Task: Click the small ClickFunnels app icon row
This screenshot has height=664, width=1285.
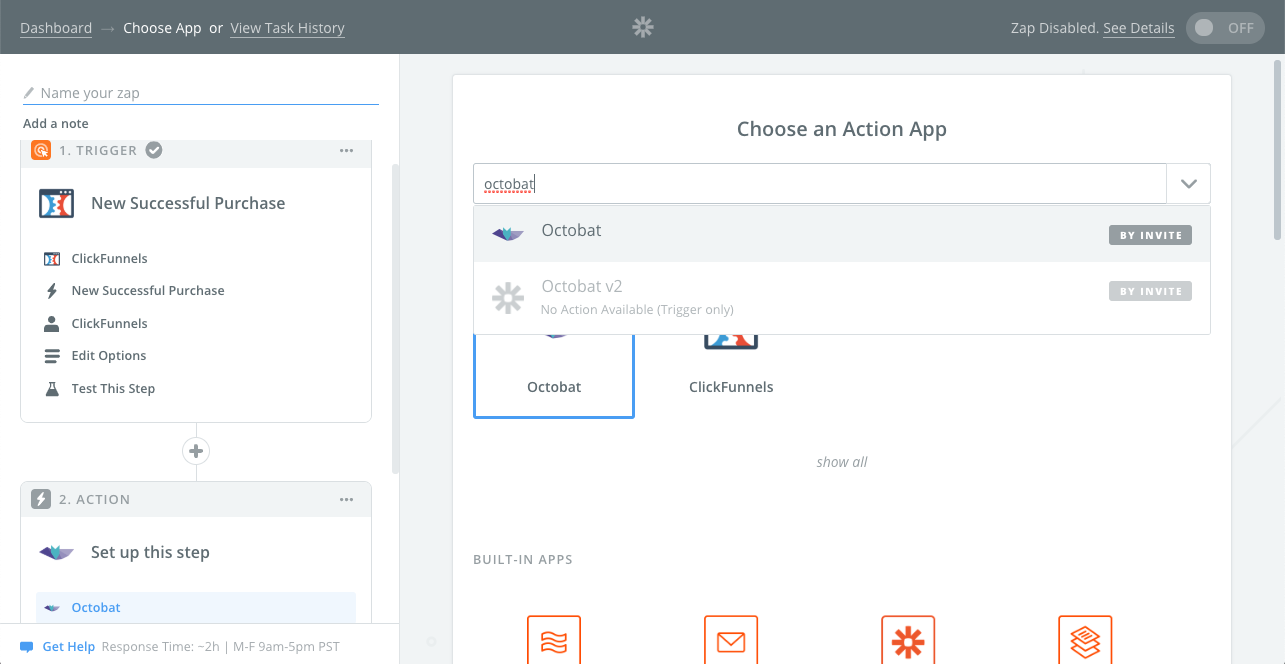Action: pyautogui.click(x=52, y=259)
